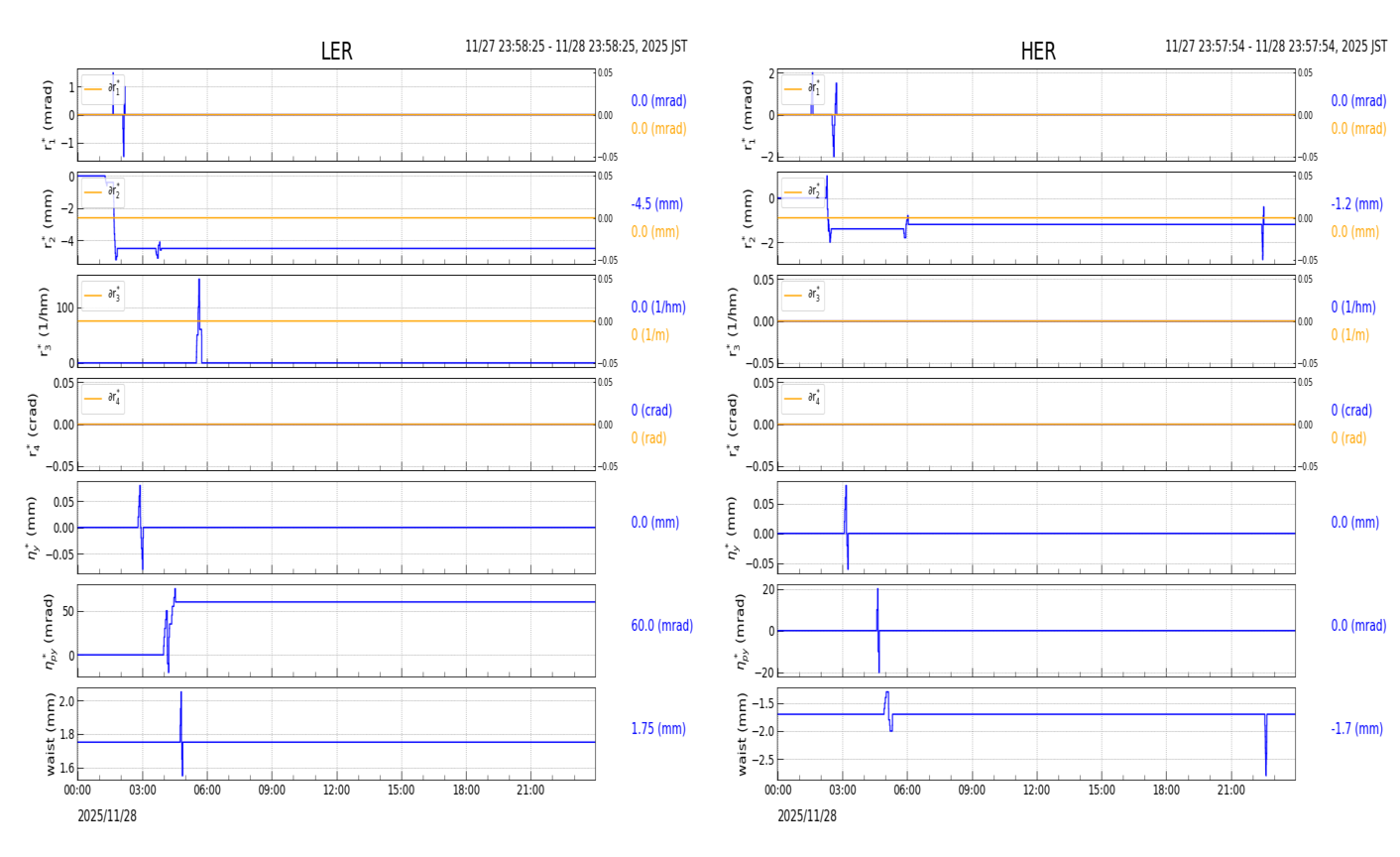Select the HER waist value -1.7 (mm)
The width and height of the screenshot is (1400, 857).
tap(1357, 729)
